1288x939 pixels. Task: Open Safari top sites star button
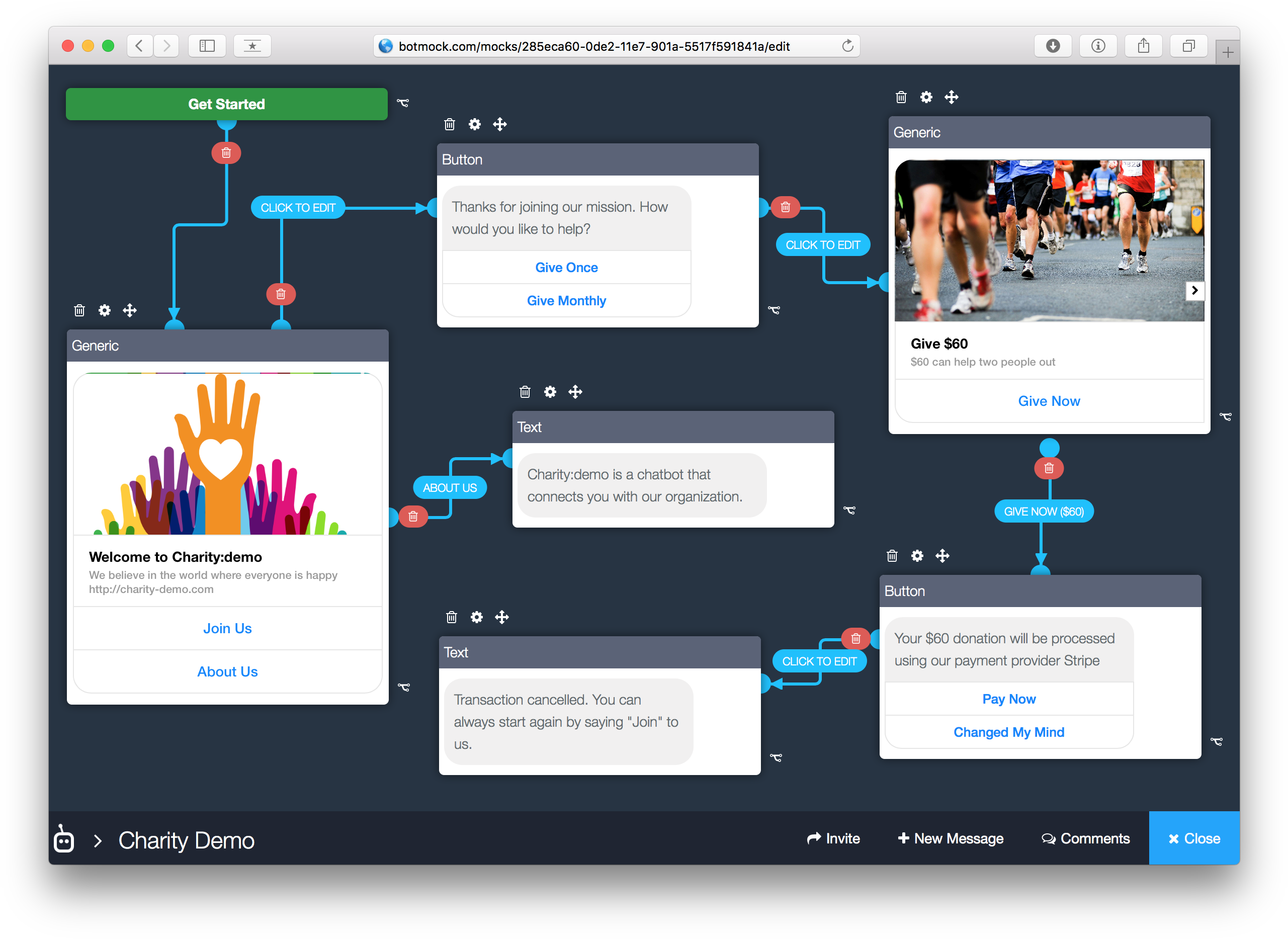[x=252, y=46]
